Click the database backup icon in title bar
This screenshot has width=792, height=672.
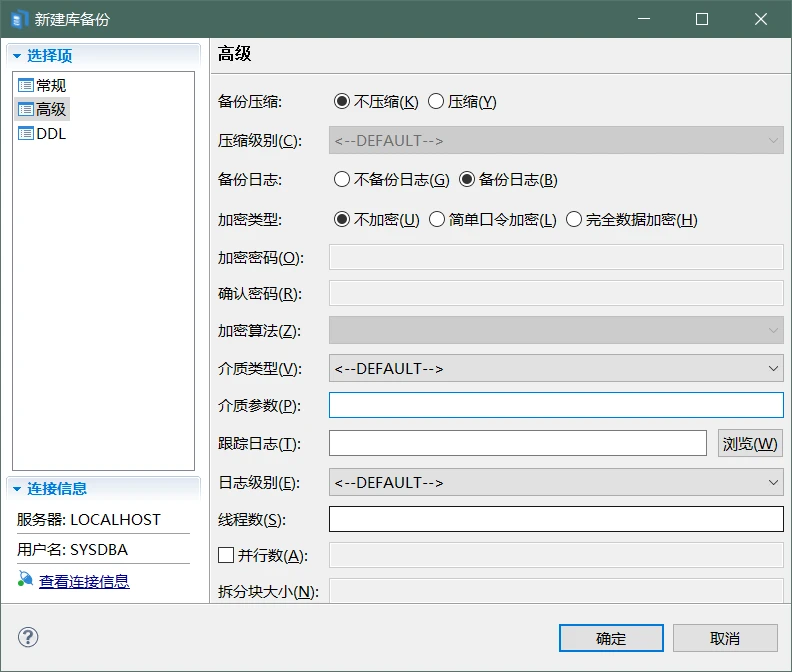pyautogui.click(x=18, y=19)
